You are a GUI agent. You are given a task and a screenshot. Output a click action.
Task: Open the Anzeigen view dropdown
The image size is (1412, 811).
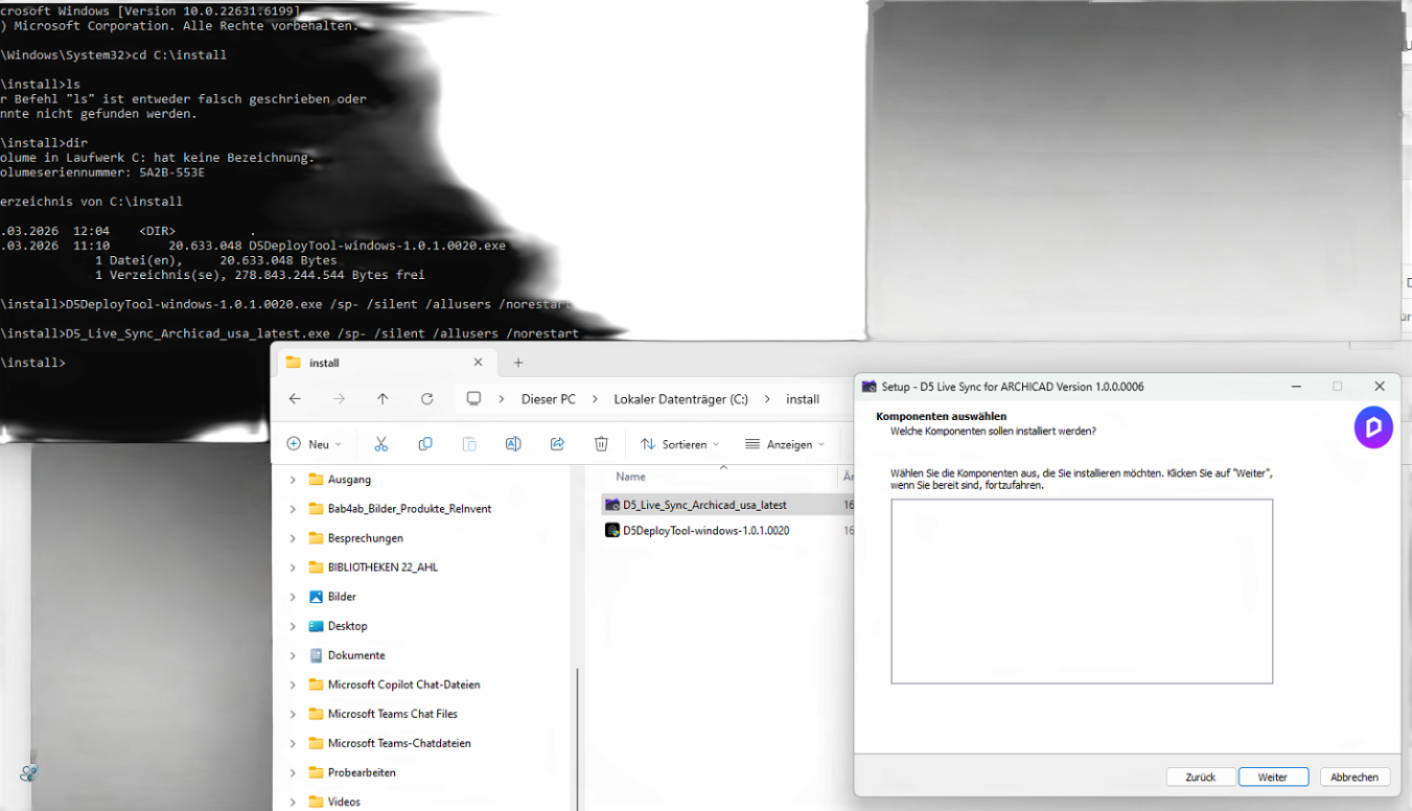[785, 444]
